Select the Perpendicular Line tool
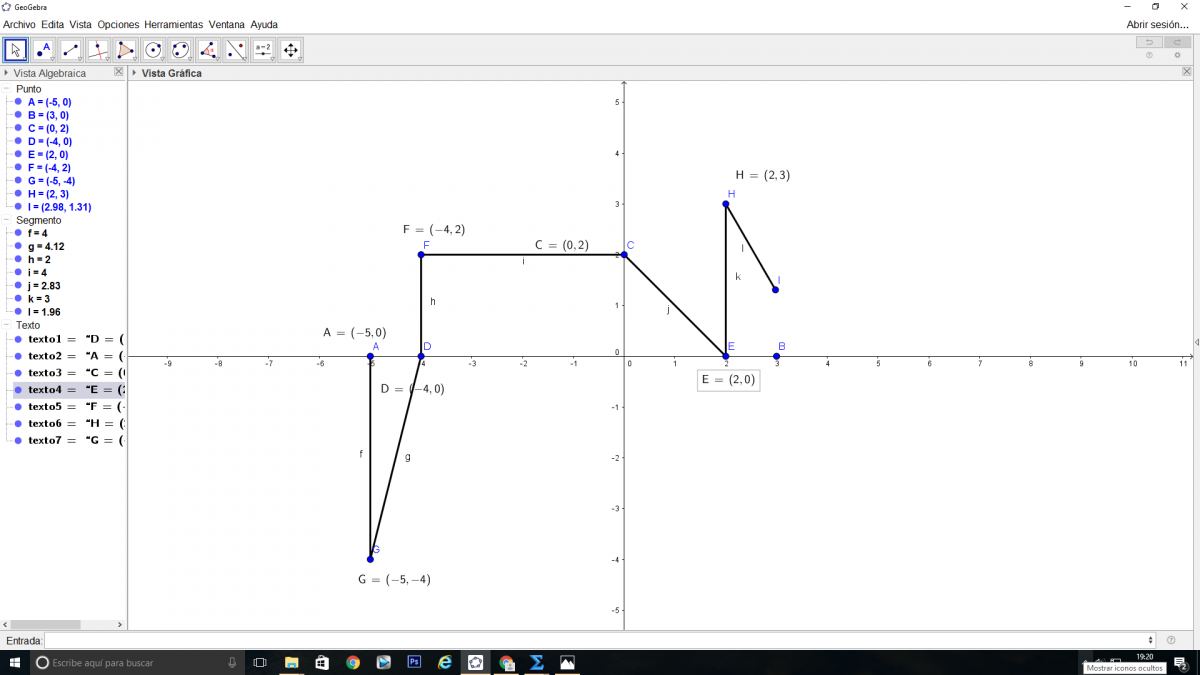Screen dimensions: 1200x675 coord(98,49)
